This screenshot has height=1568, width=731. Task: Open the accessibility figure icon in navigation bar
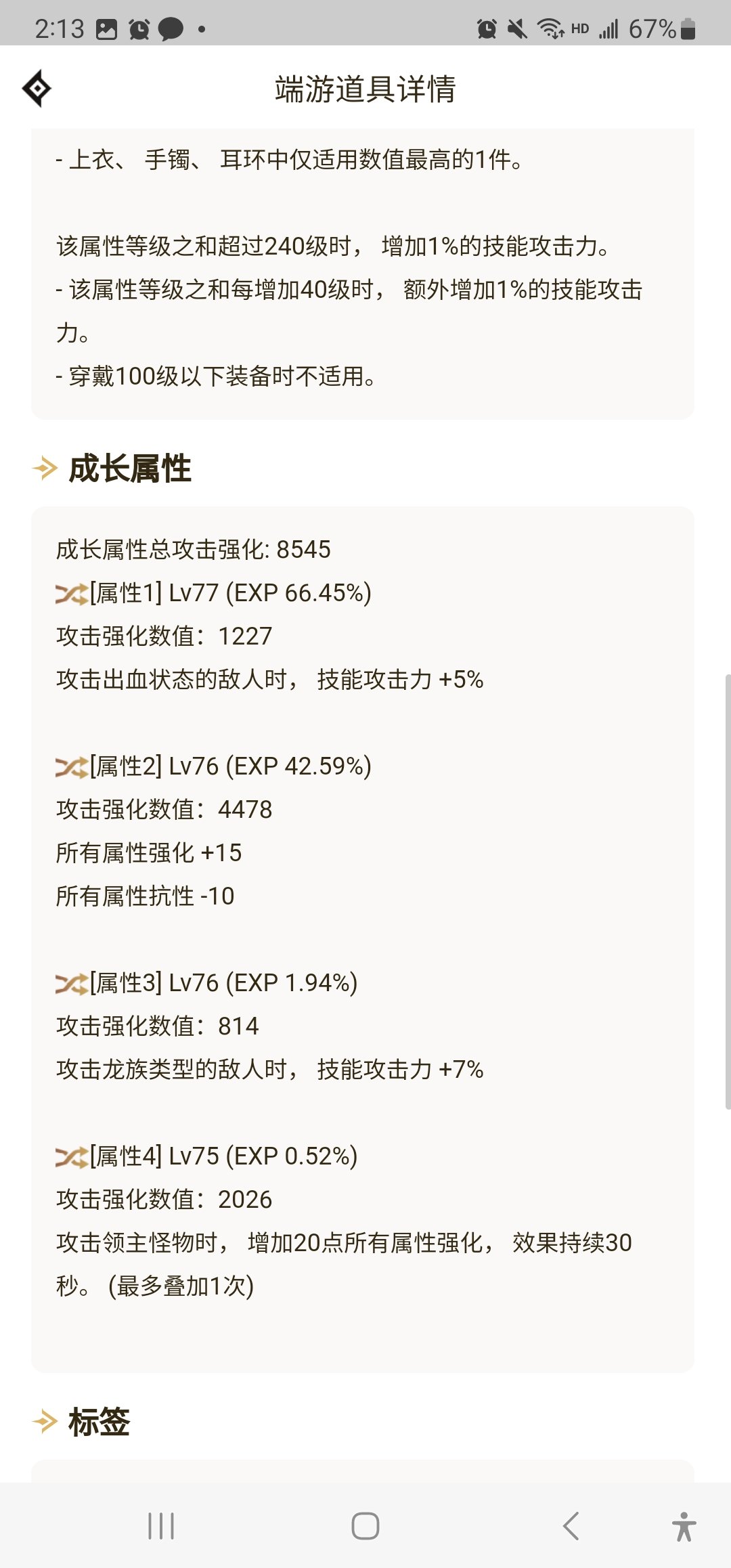[x=684, y=1527]
